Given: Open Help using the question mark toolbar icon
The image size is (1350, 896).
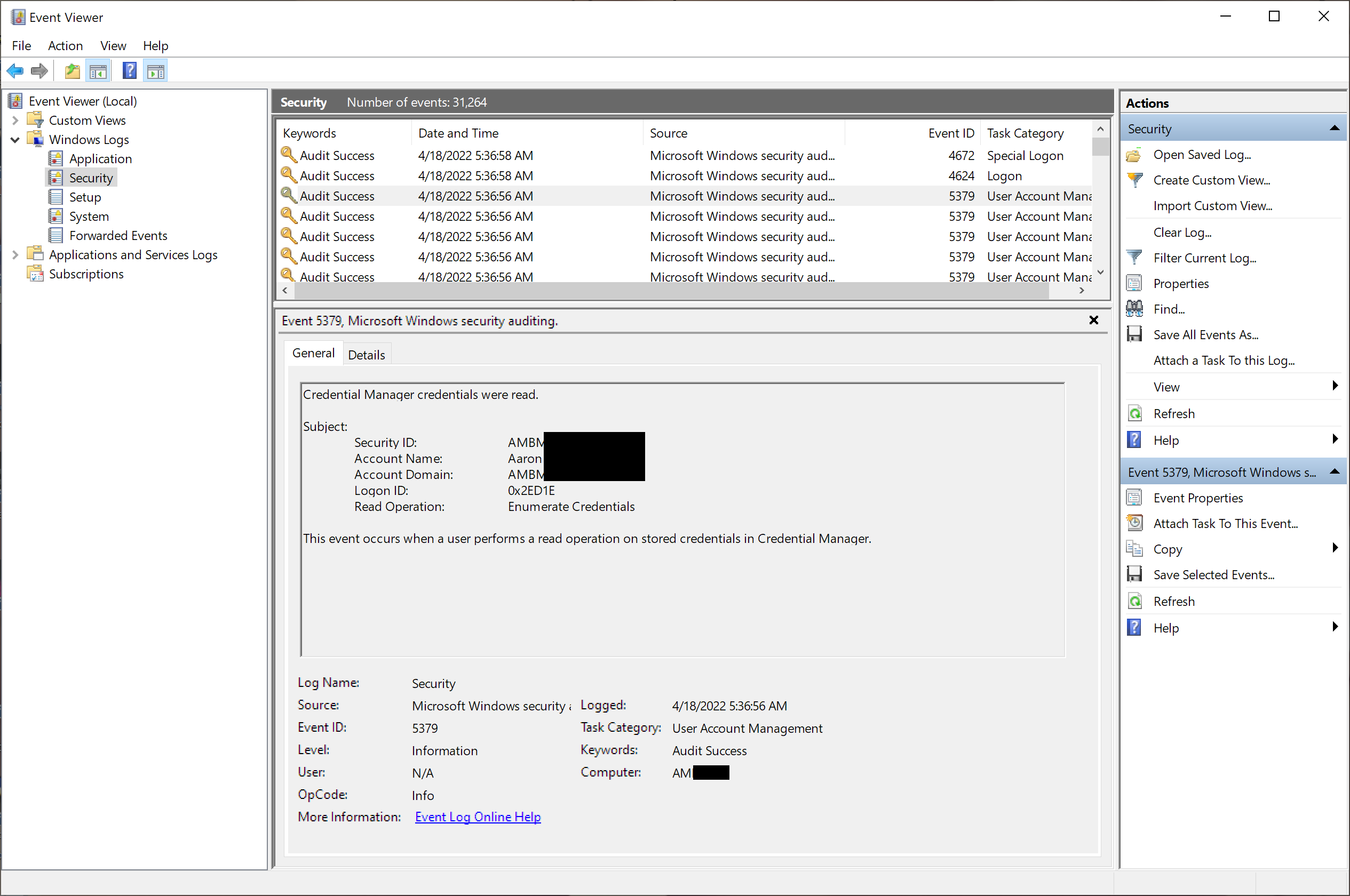Looking at the screenshot, I should click(x=130, y=70).
